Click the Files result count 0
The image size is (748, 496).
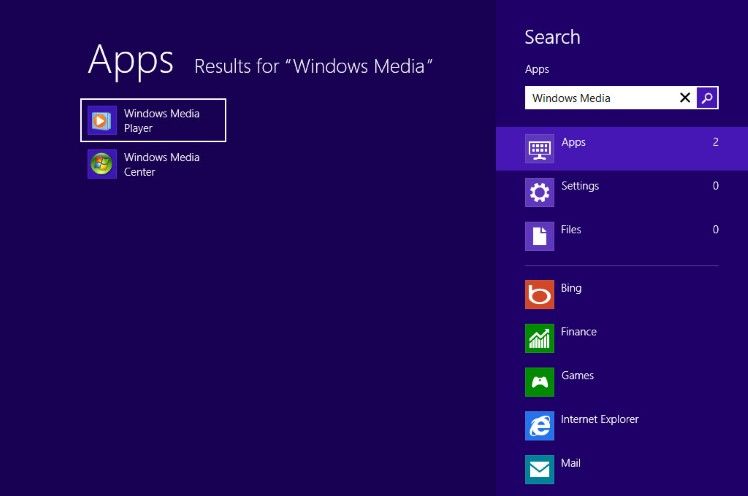(x=716, y=229)
